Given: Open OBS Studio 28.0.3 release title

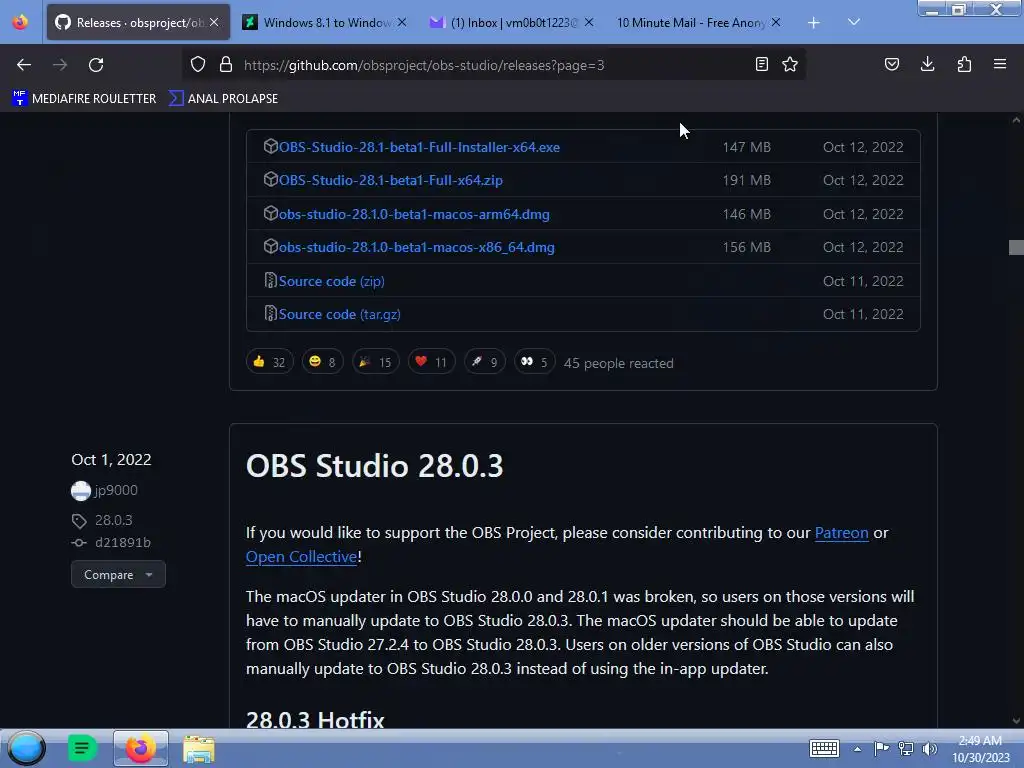Looking at the screenshot, I should [374, 466].
